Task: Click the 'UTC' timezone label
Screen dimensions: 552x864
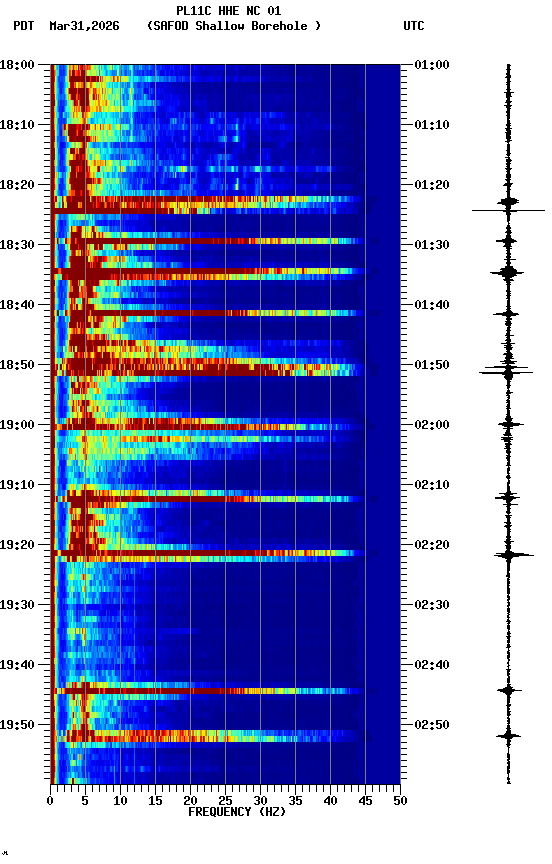Action: click(x=414, y=26)
